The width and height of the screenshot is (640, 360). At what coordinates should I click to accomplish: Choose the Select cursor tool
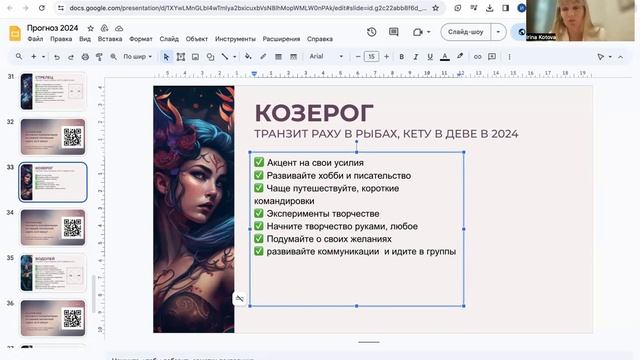[166, 57]
